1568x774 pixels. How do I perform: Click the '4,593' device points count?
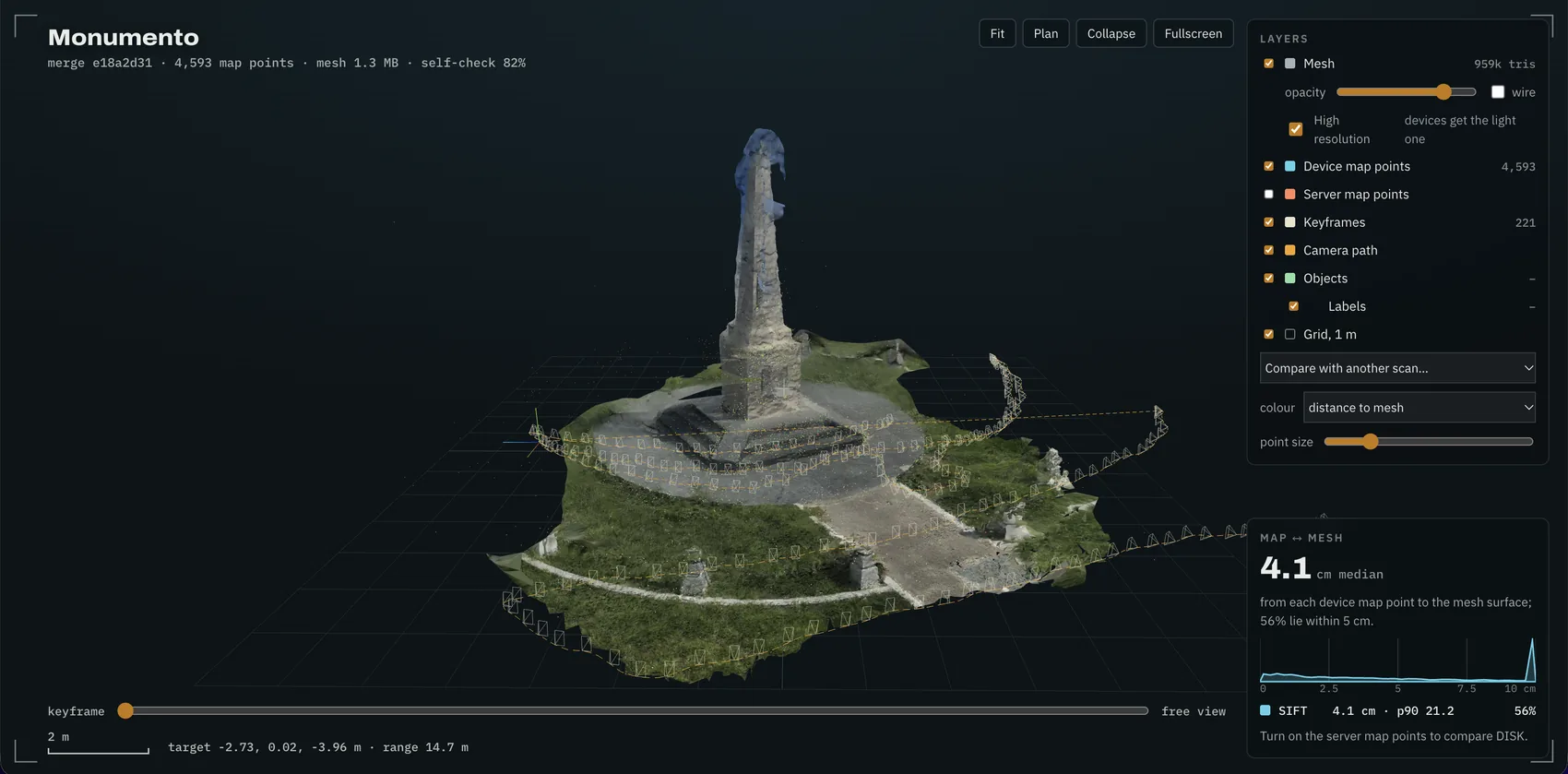point(1518,167)
